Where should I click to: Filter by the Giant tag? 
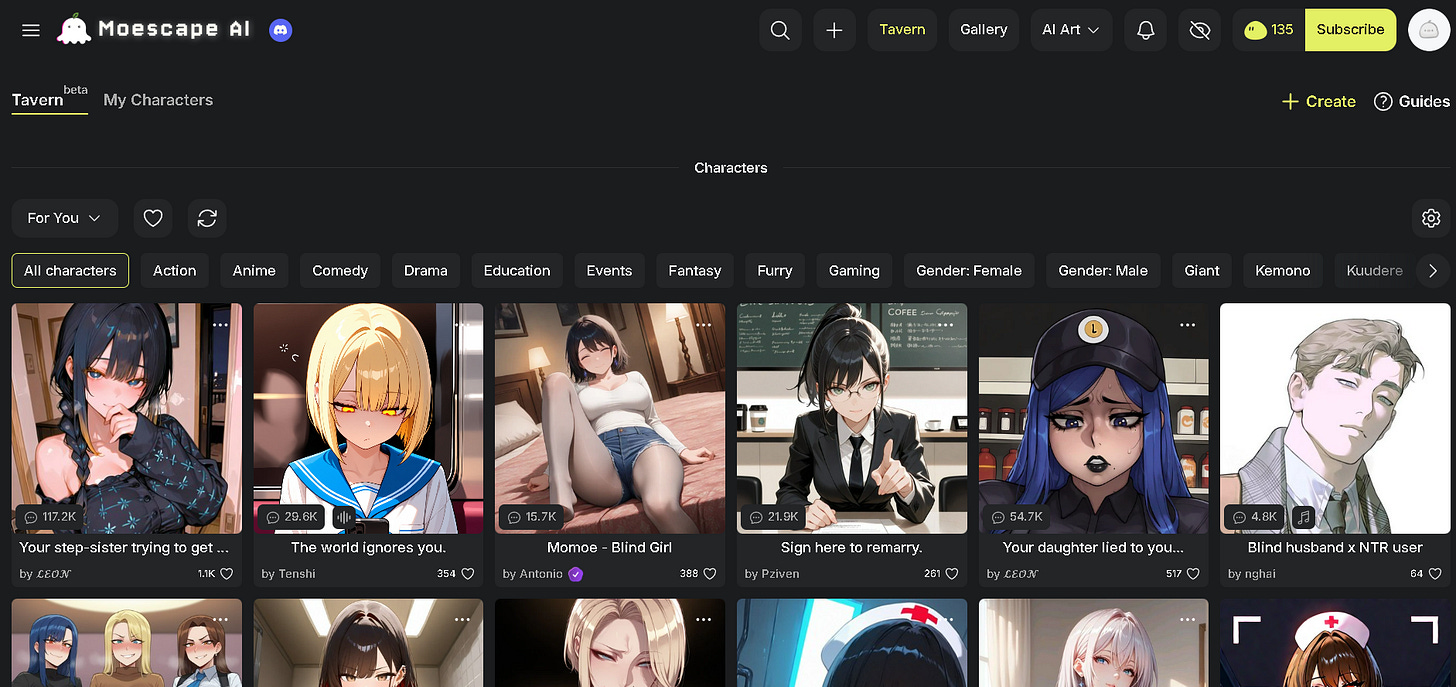click(1202, 270)
